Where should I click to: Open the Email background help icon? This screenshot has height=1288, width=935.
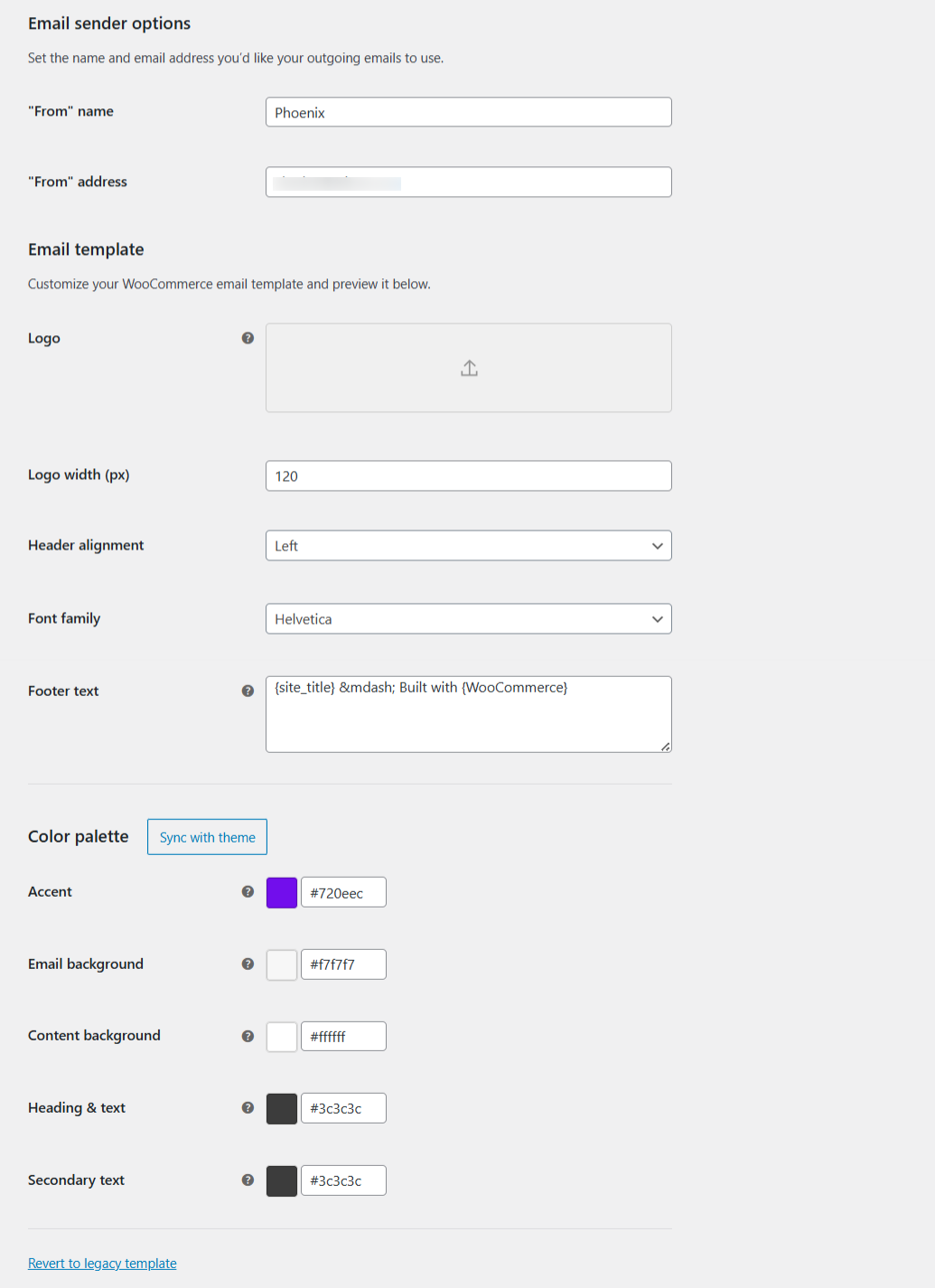tap(248, 964)
